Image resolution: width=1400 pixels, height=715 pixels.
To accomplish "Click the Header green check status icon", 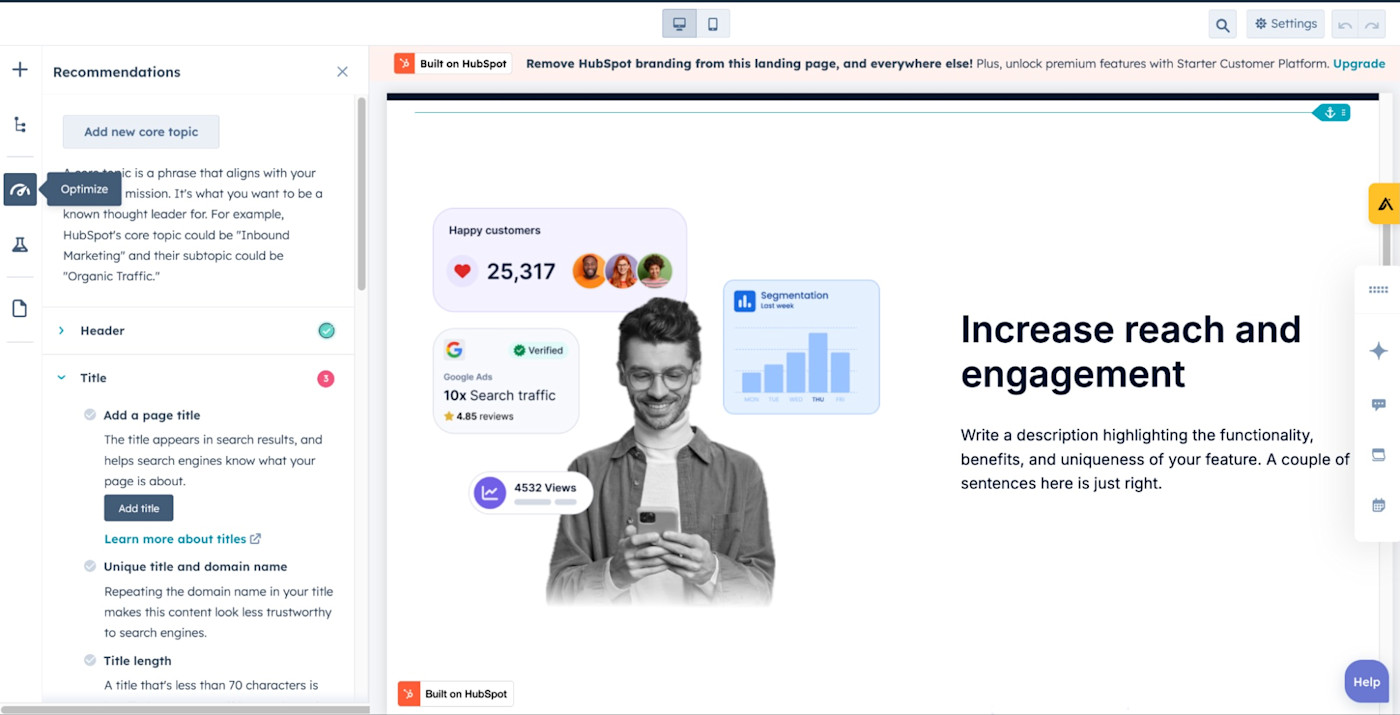I will coord(326,331).
